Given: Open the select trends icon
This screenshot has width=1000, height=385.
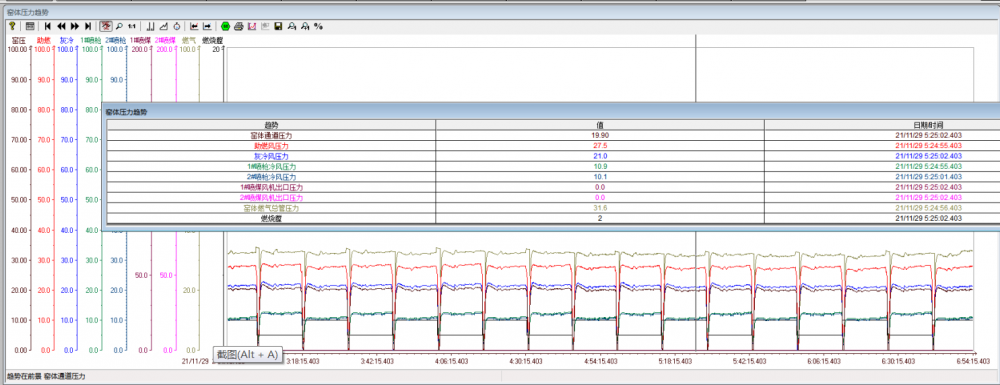Looking at the screenshot, I should pos(164,26).
